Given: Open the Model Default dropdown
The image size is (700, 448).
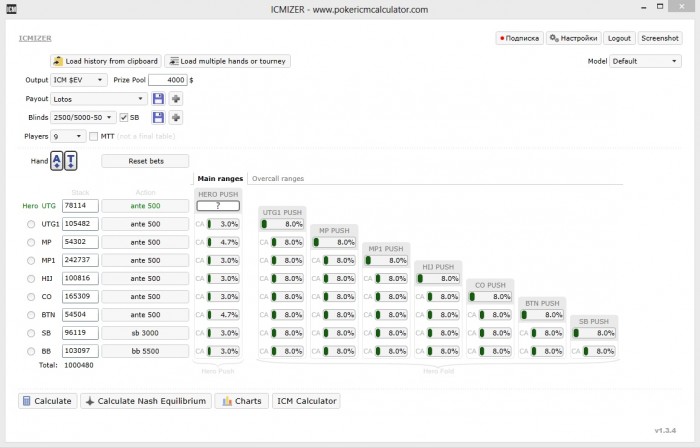Looking at the screenshot, I should (645, 61).
